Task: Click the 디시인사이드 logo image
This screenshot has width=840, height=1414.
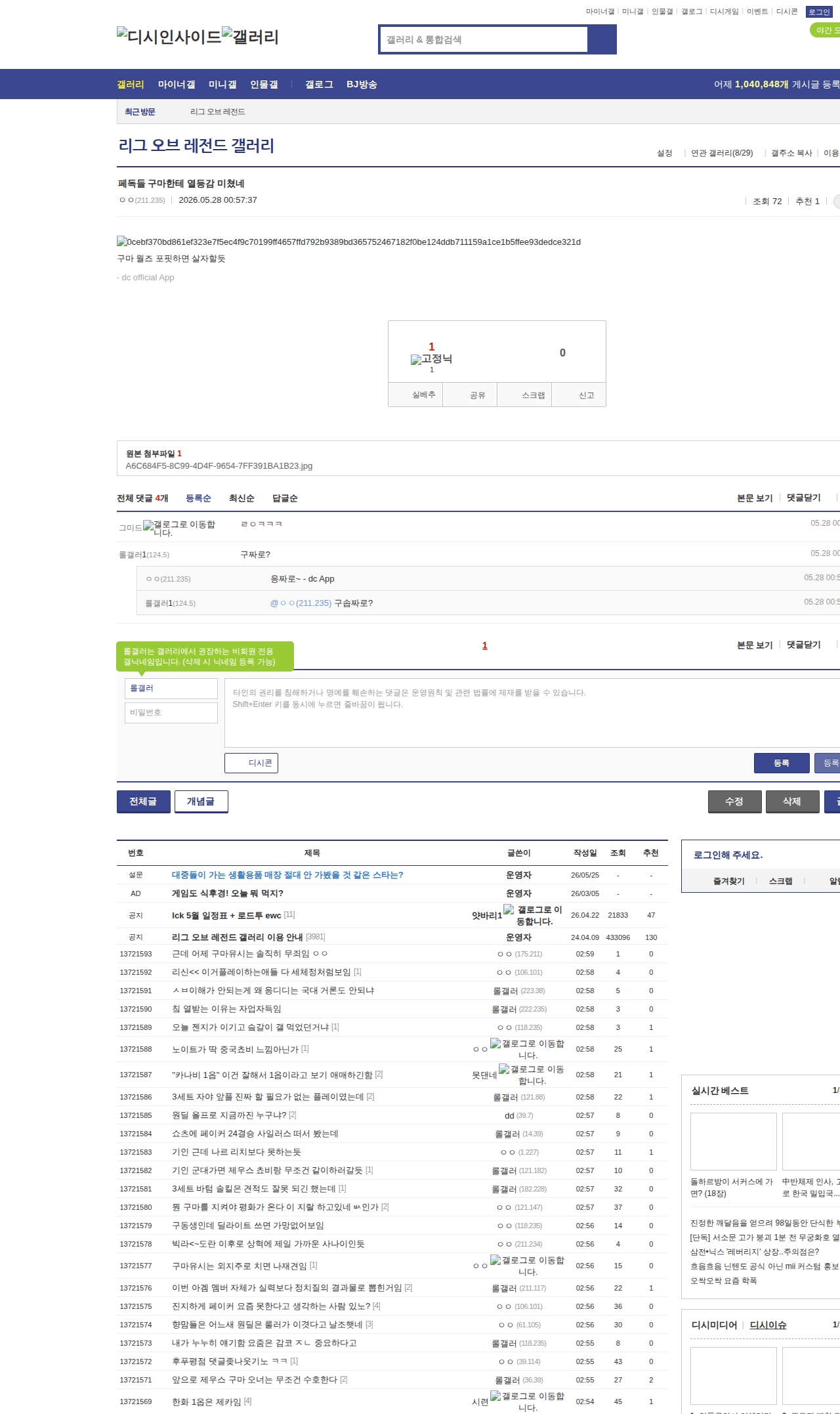Action: tap(169, 36)
